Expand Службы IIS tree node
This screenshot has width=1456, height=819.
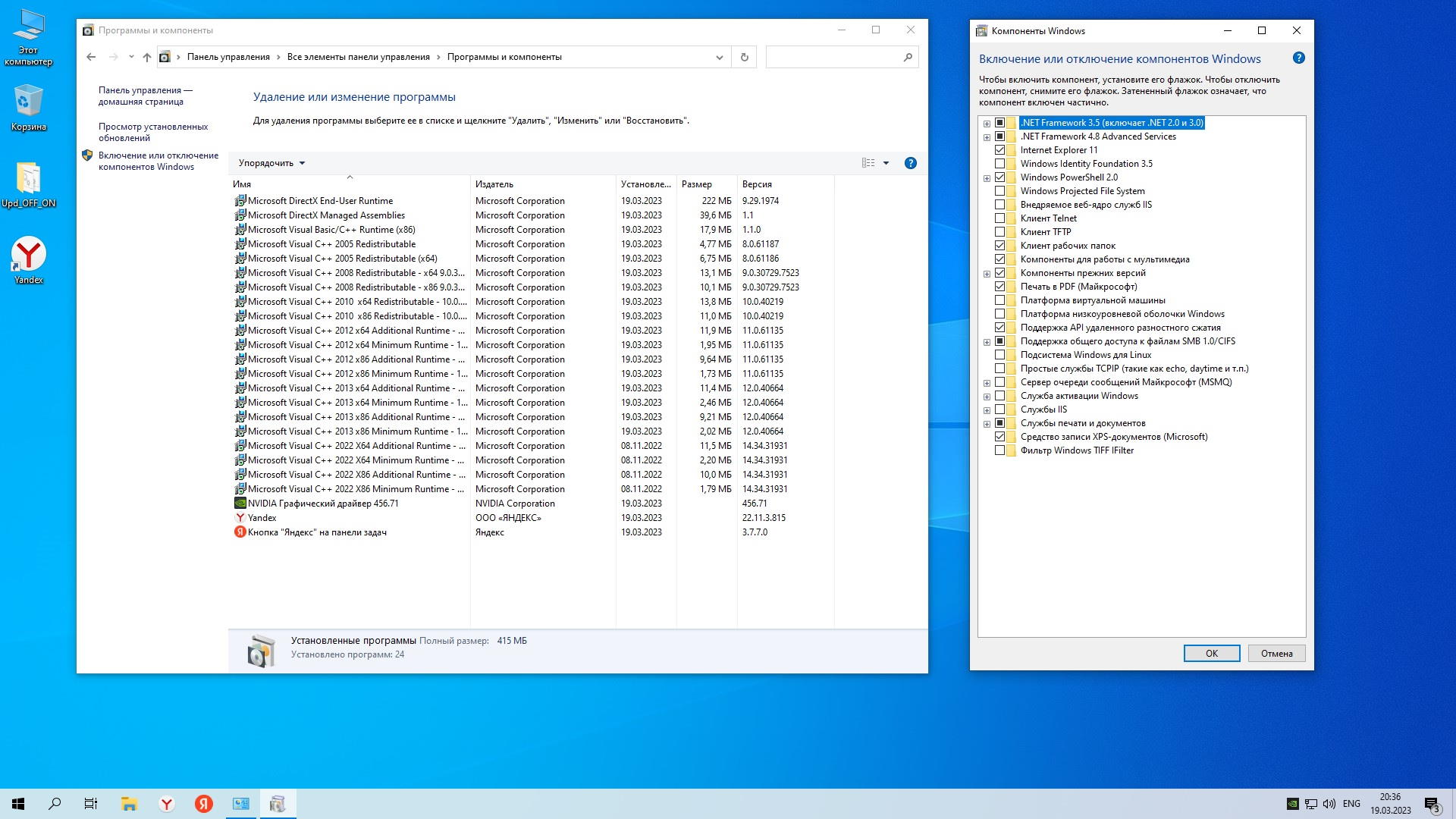(x=987, y=410)
